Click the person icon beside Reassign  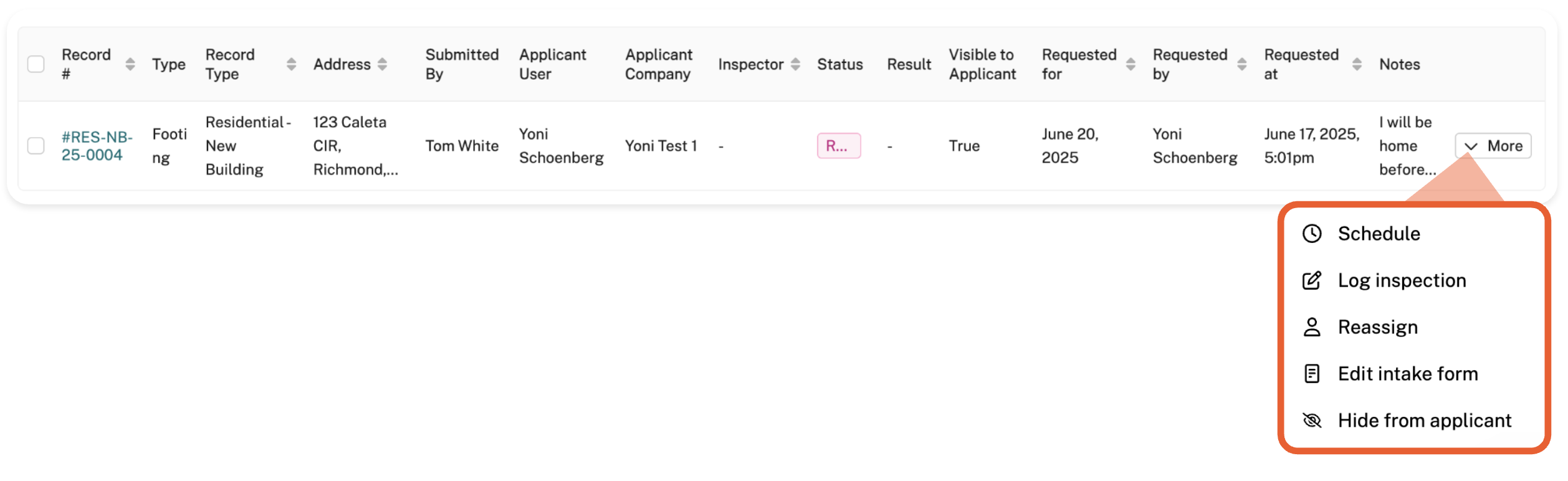pos(1312,327)
